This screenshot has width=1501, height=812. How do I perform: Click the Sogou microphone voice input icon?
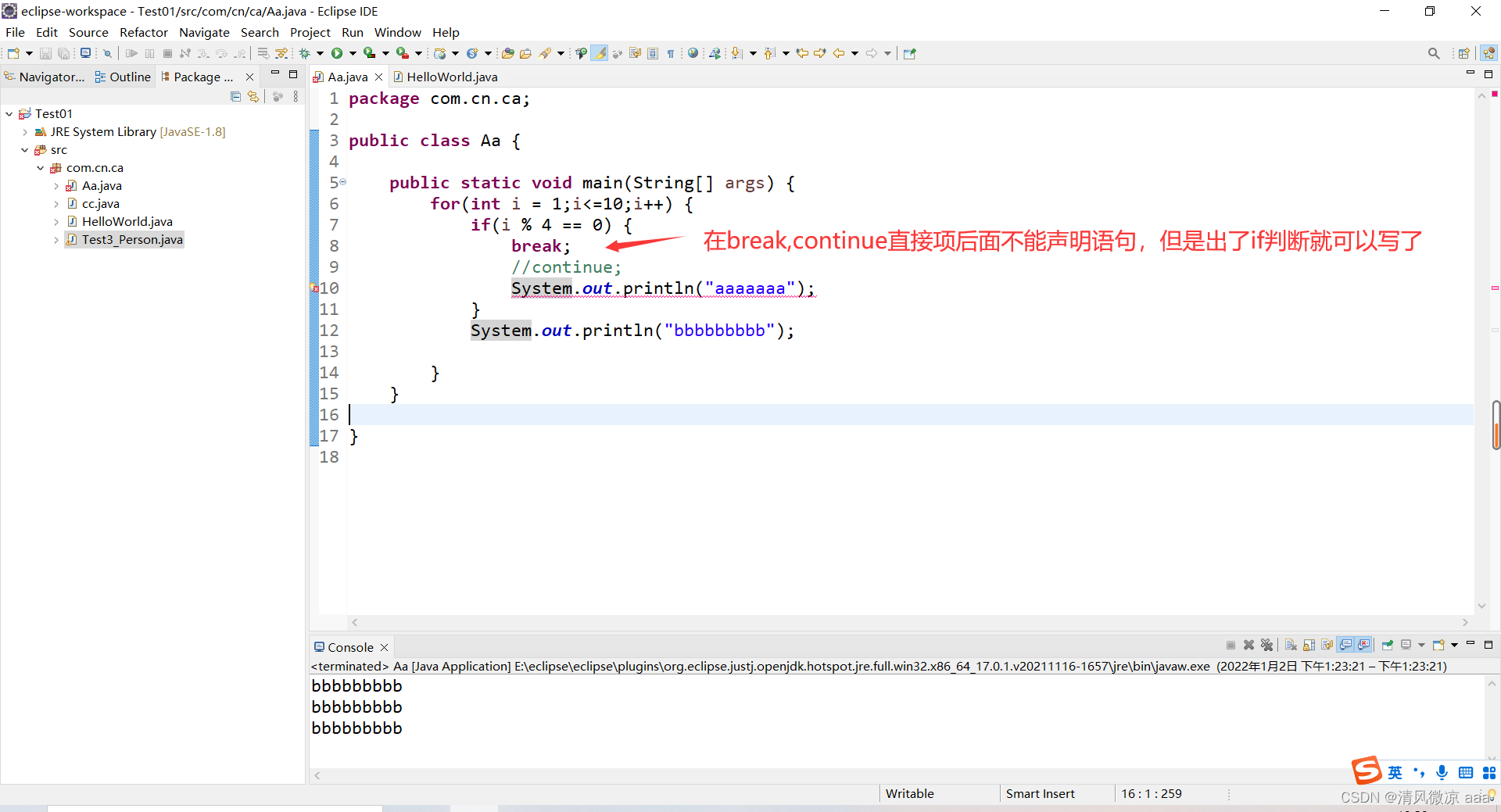click(x=1442, y=773)
